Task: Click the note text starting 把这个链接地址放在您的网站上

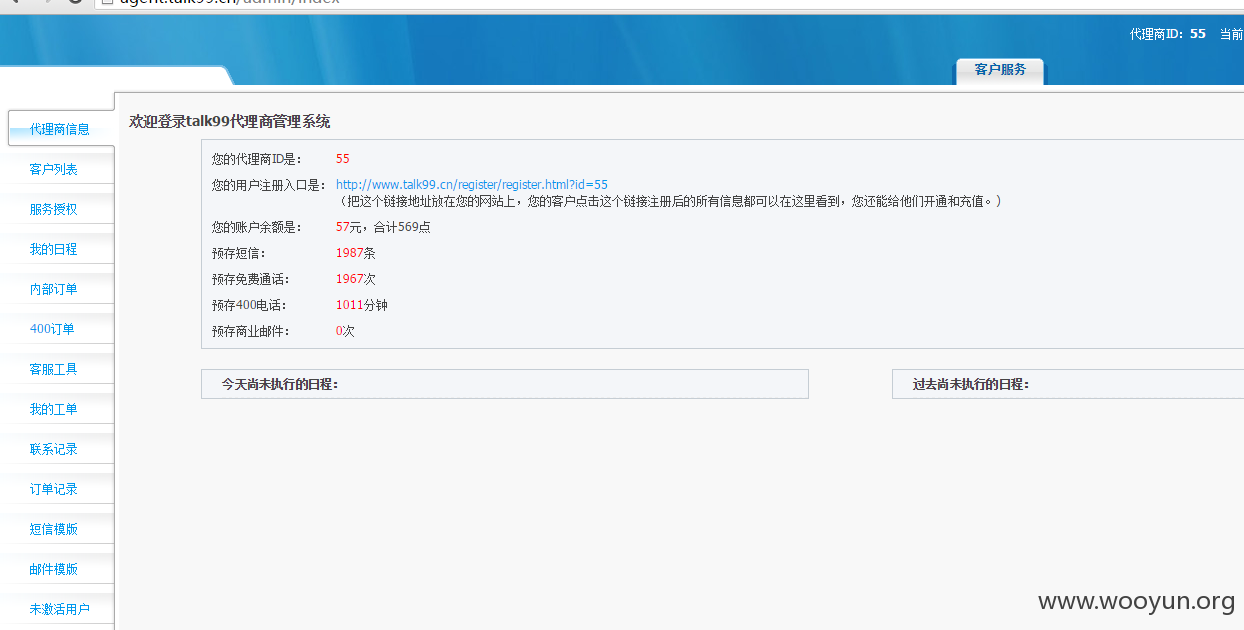Action: point(669,201)
